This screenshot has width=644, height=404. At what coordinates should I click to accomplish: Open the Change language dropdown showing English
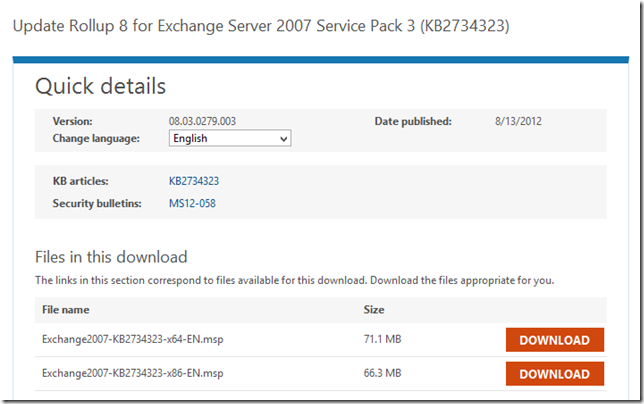pyautogui.click(x=230, y=139)
